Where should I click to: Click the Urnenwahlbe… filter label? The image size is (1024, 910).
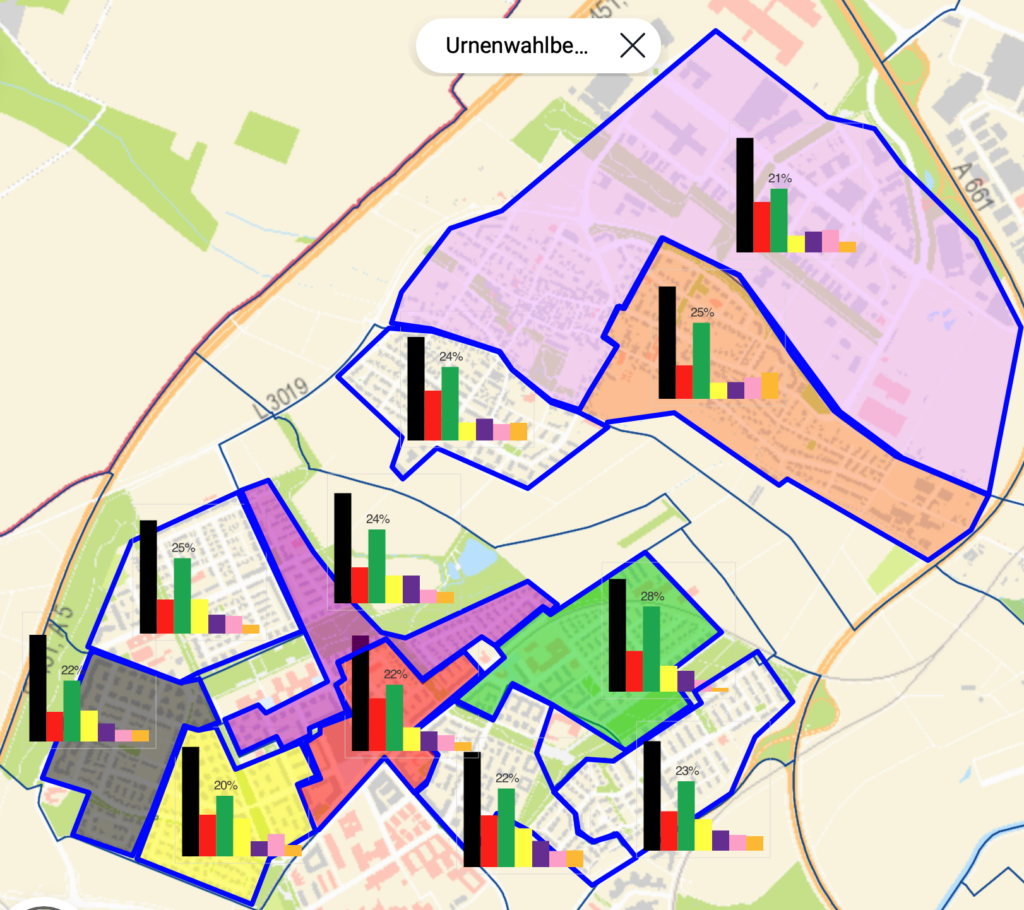coord(517,46)
